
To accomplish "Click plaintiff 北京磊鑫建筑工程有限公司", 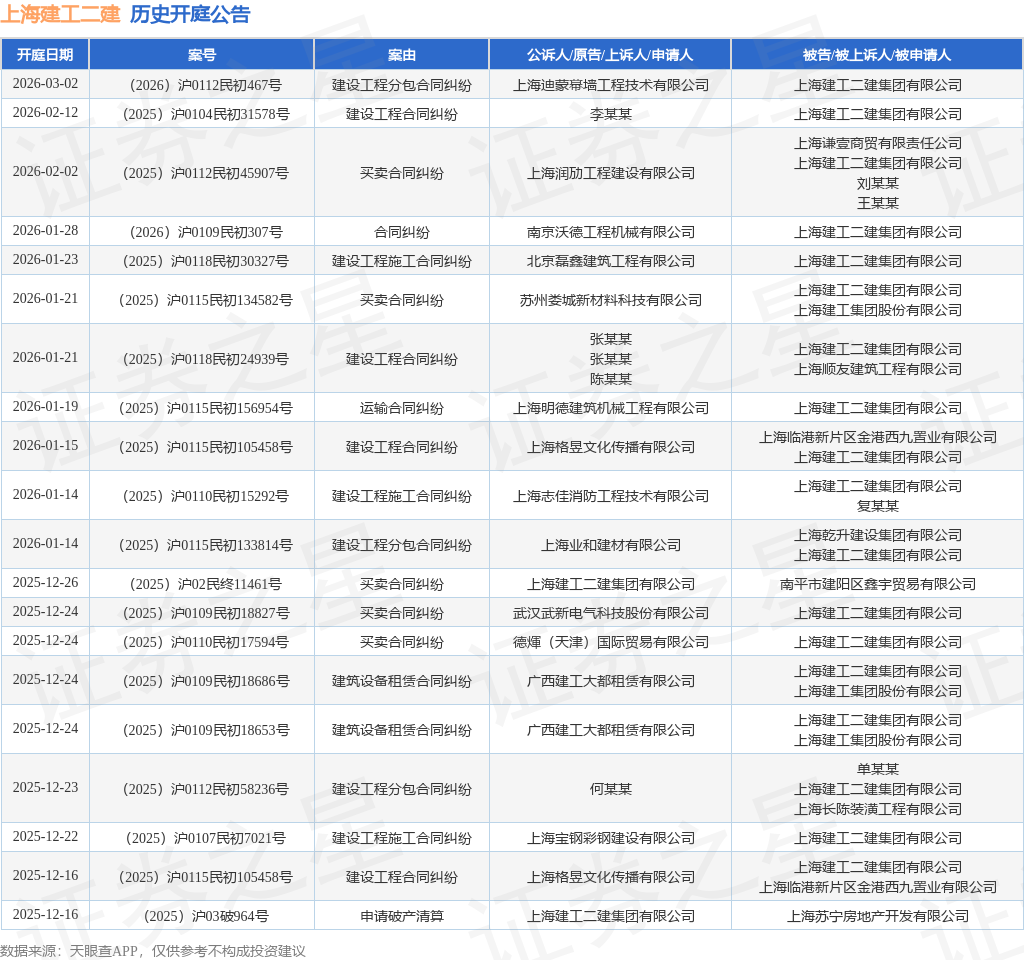I will pyautogui.click(x=611, y=261).
